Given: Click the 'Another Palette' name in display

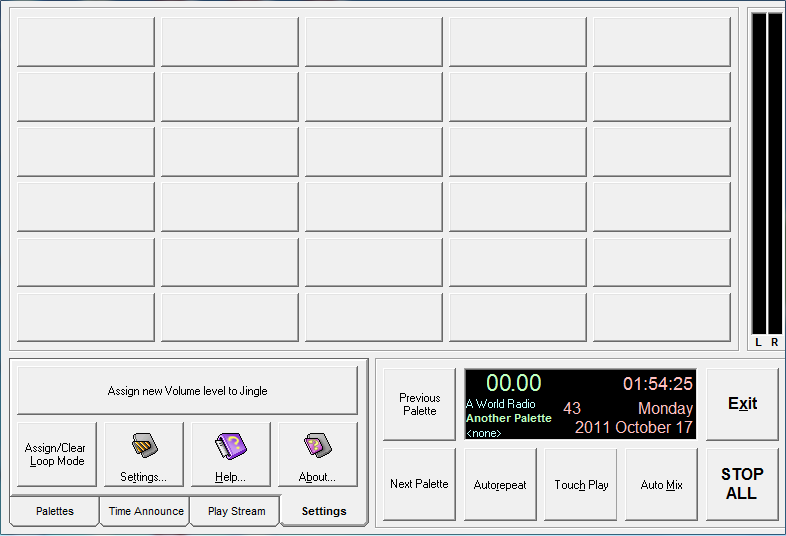Looking at the screenshot, I should pyautogui.click(x=508, y=418).
